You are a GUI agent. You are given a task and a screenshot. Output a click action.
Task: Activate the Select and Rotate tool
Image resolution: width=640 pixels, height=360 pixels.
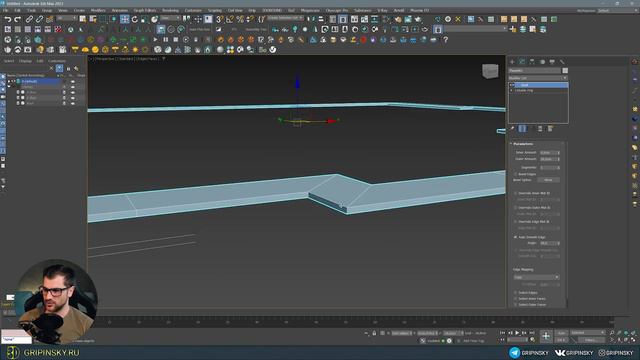click(135, 19)
